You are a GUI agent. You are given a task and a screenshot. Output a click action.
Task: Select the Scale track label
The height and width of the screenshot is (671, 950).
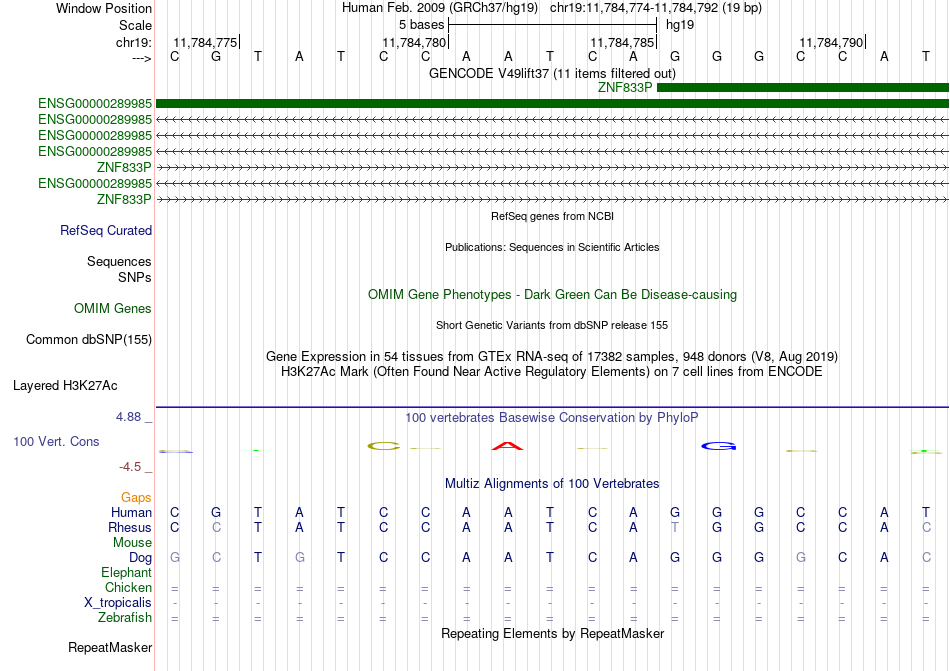(x=135, y=25)
